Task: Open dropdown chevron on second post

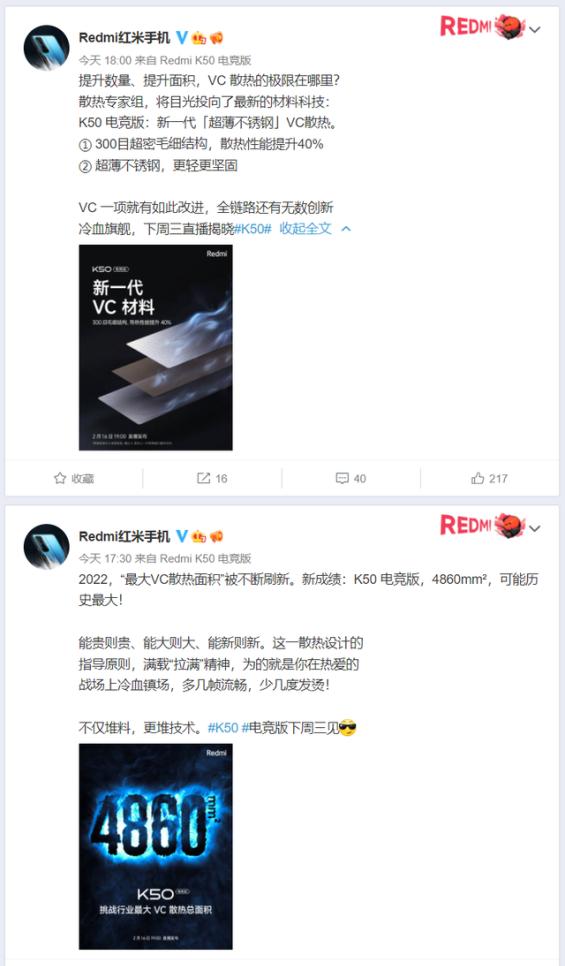Action: [x=535, y=529]
